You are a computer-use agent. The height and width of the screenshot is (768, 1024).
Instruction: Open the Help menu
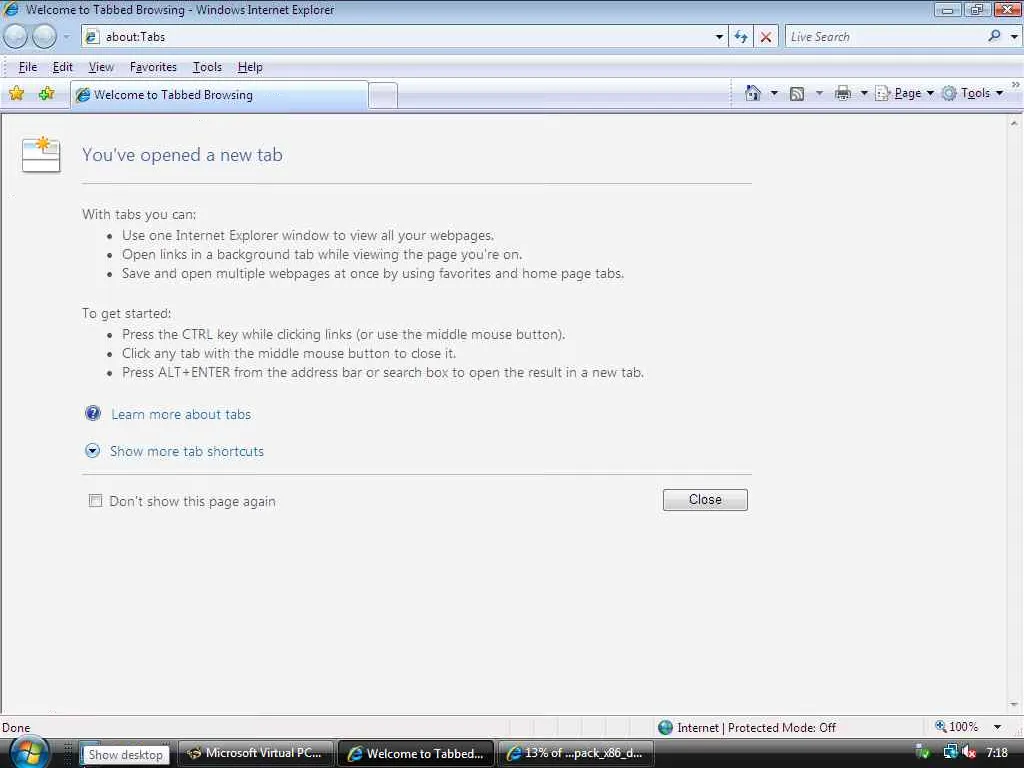pos(250,67)
